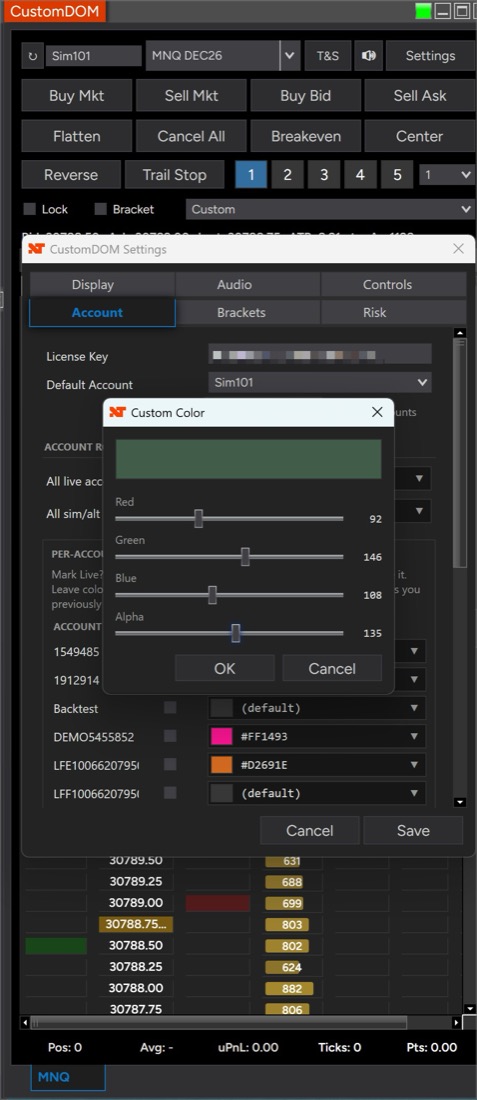Viewport: 477px width, 1100px height.
Task: Check Mark Live for Backtest account
Action: [x=170, y=708]
